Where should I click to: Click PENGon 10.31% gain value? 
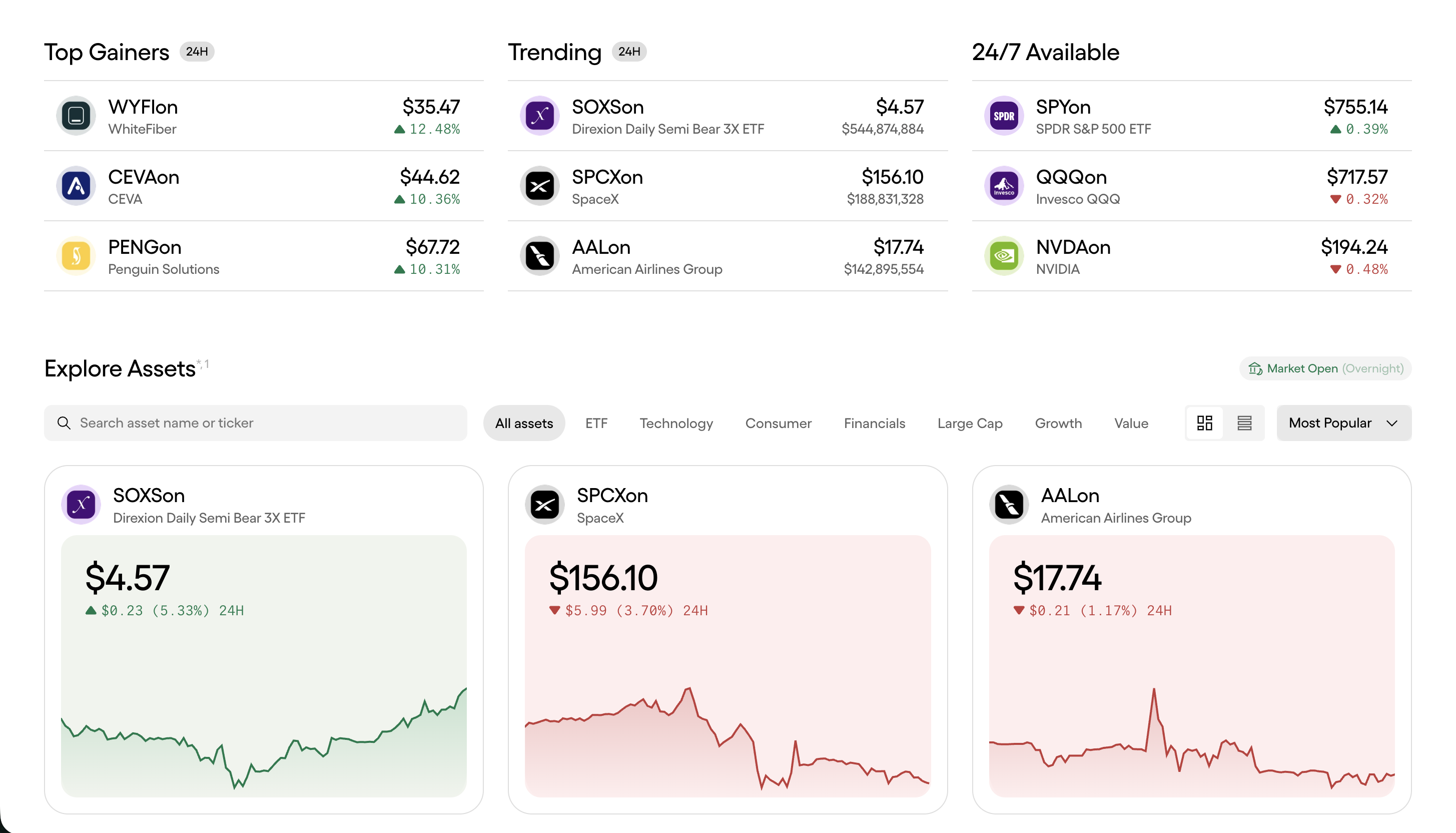coord(427,269)
